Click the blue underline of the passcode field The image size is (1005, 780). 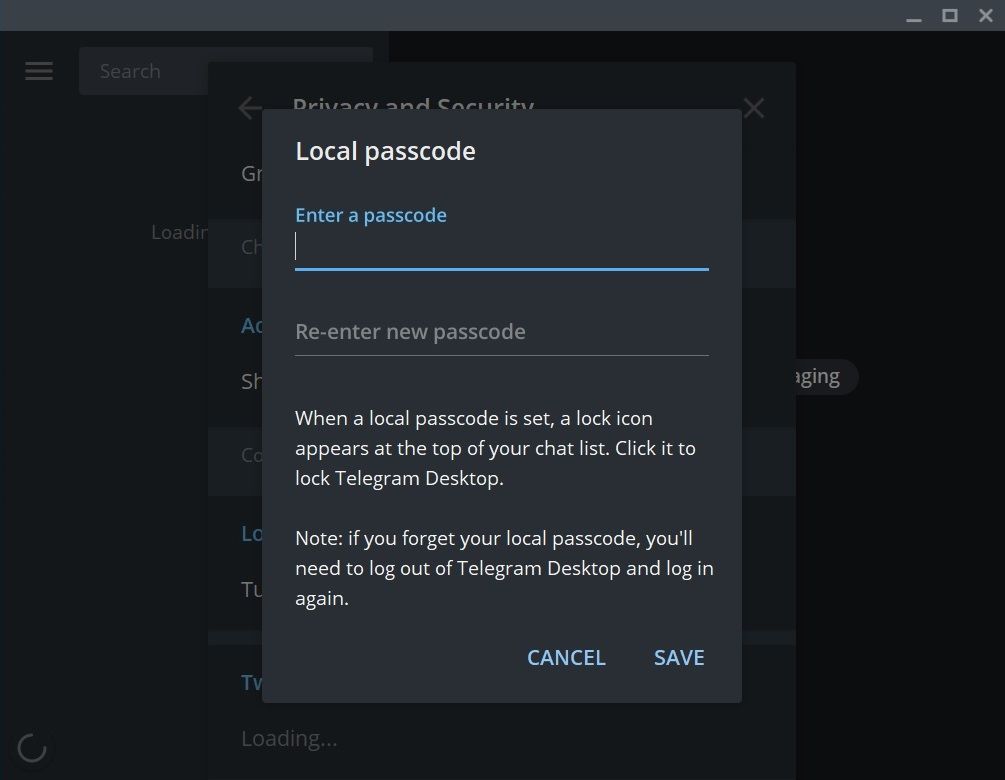[500, 267]
